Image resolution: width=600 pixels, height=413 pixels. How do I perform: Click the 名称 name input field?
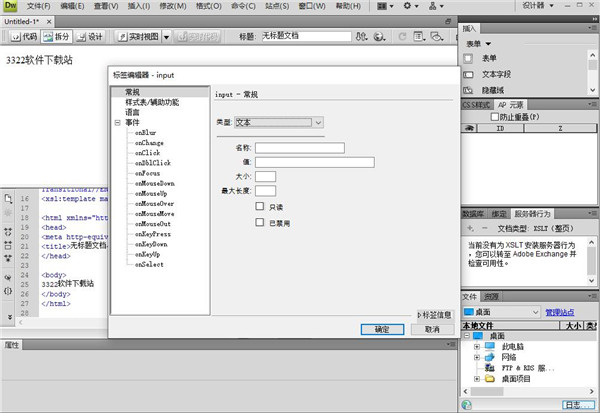point(299,147)
